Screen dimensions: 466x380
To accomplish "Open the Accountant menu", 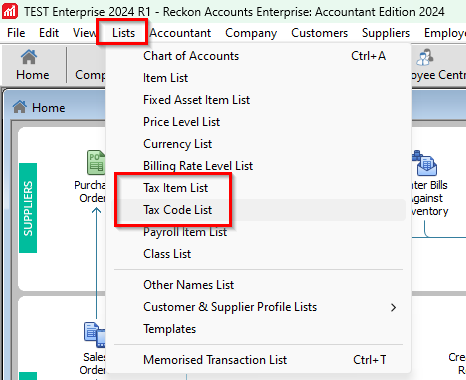I will pyautogui.click(x=180, y=33).
